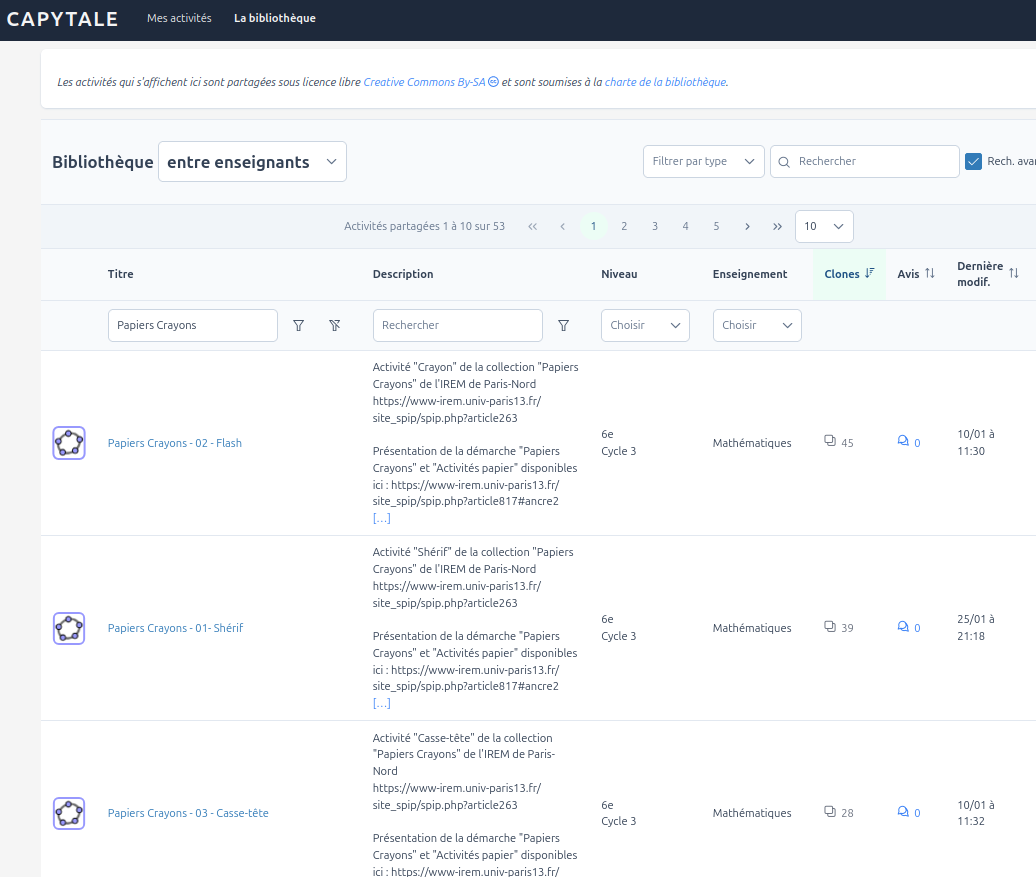Image resolution: width=1036 pixels, height=877 pixels.
Task: Open GeoGebra icon for Papiers Crayons 01 Shérif
Action: pos(69,629)
